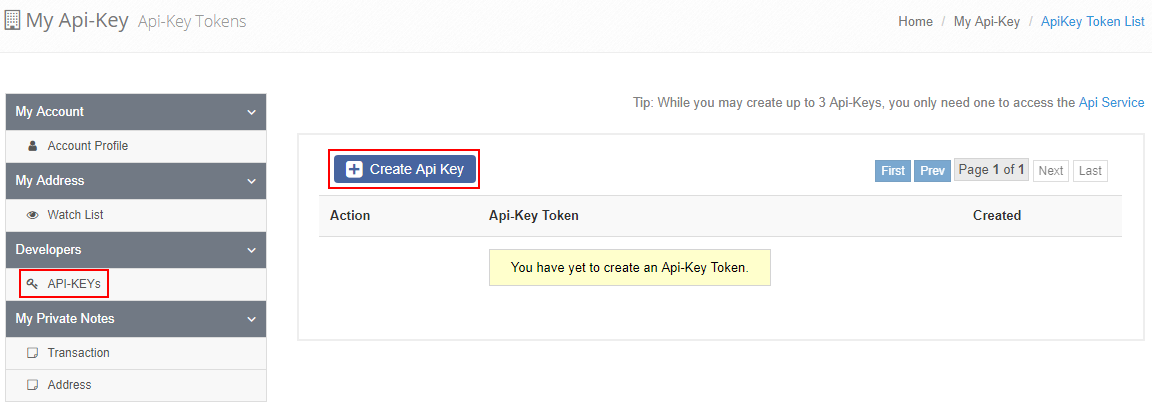This screenshot has width=1152, height=404.
Task: Select the My Api-Key breadcrumb
Action: (986, 21)
